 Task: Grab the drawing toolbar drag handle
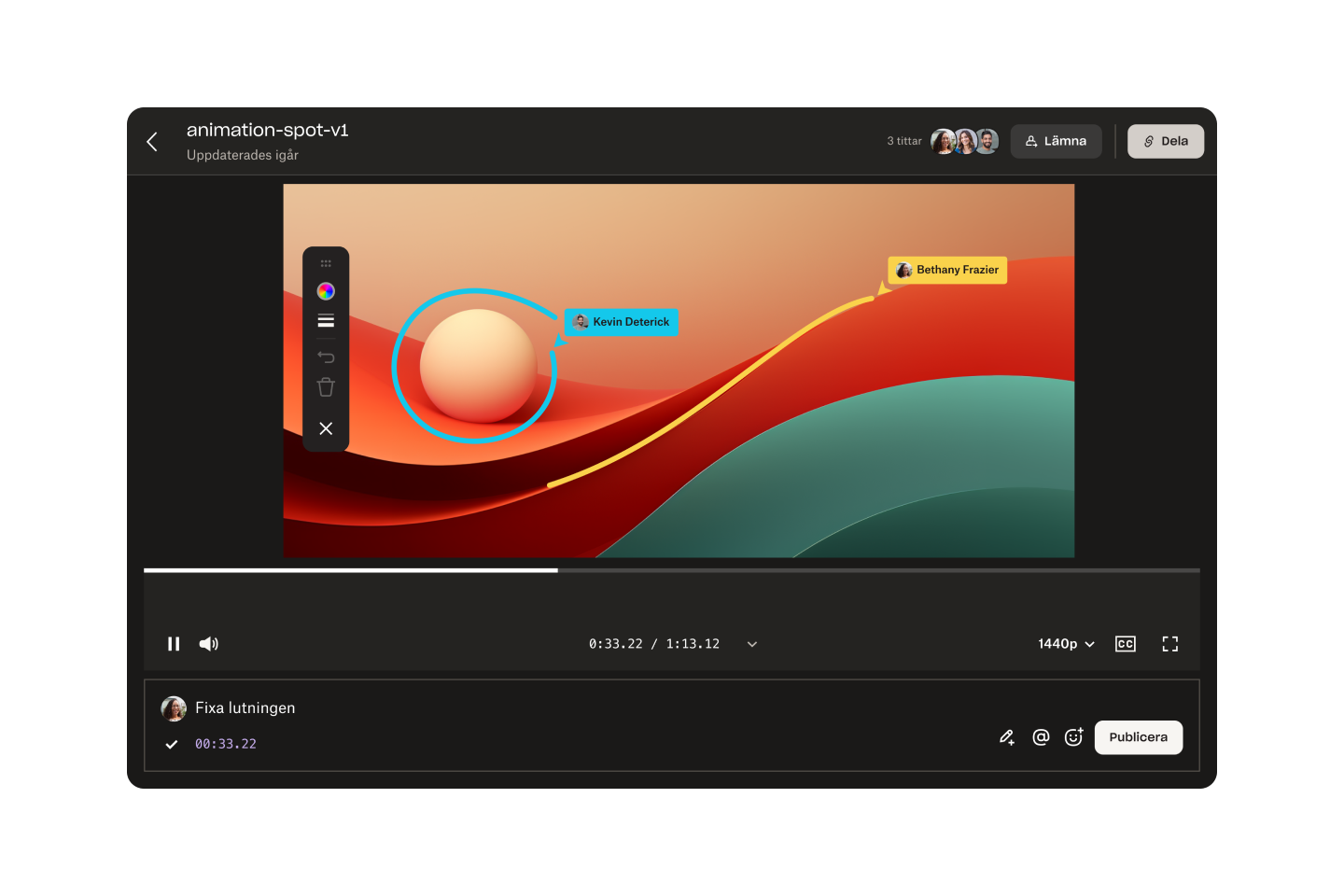(326, 263)
